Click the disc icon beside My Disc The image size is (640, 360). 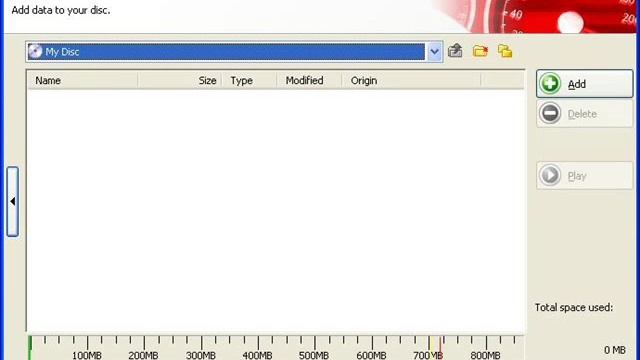(x=35, y=52)
